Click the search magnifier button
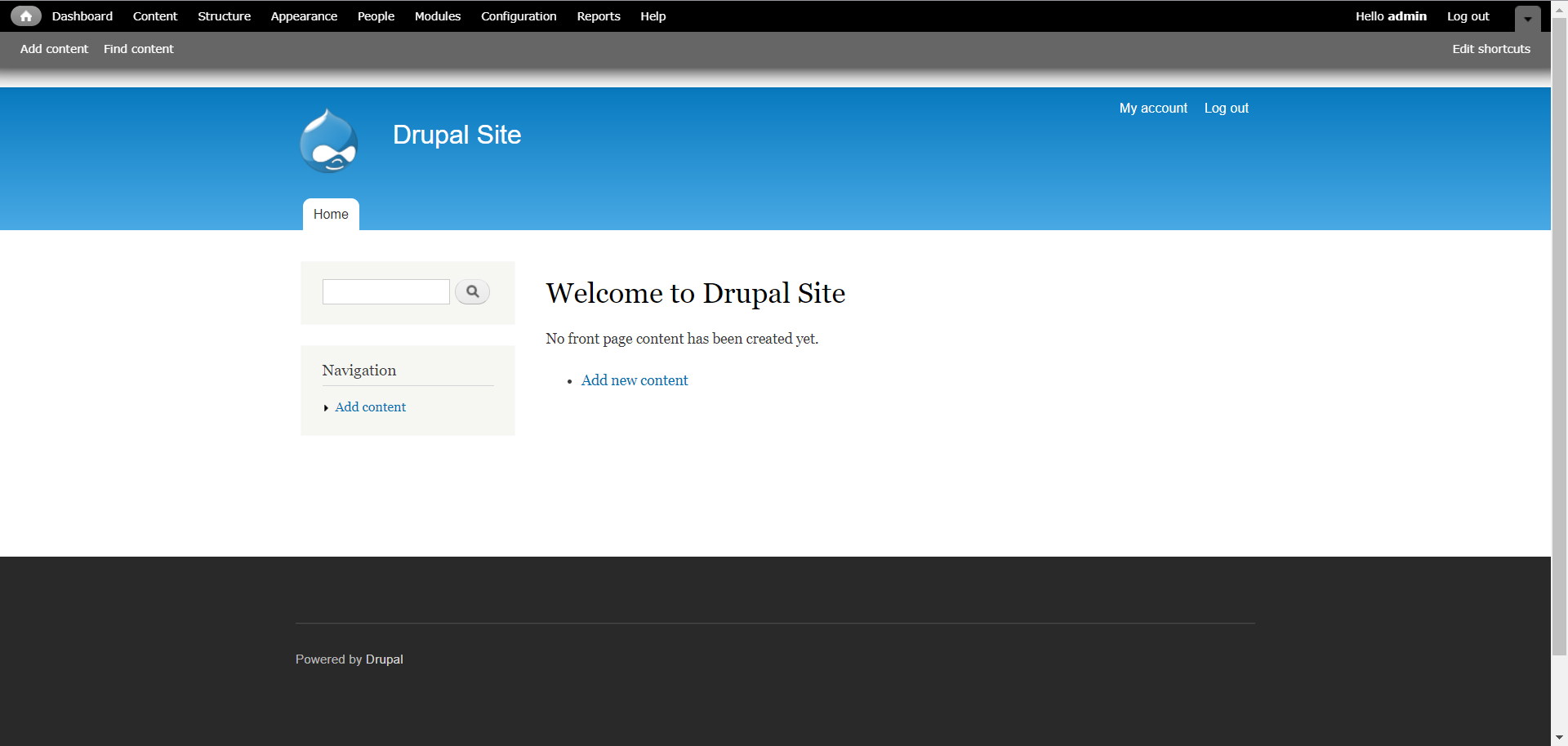The width and height of the screenshot is (1568, 746). 472,291
